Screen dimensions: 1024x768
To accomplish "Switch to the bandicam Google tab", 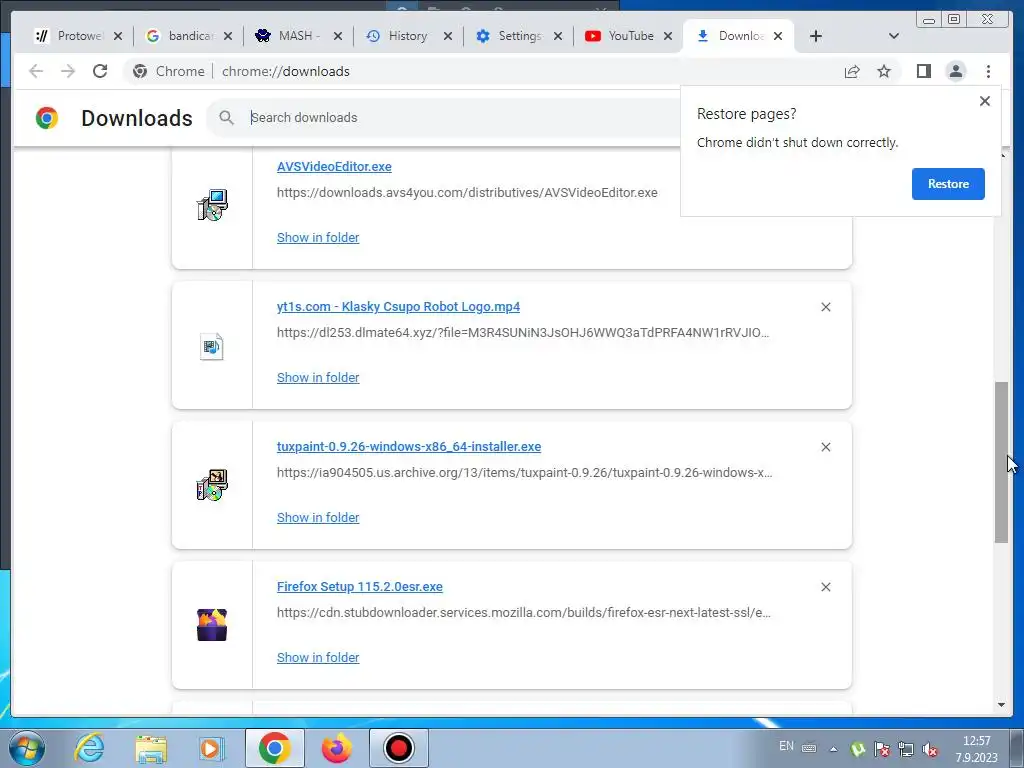I will [188, 36].
